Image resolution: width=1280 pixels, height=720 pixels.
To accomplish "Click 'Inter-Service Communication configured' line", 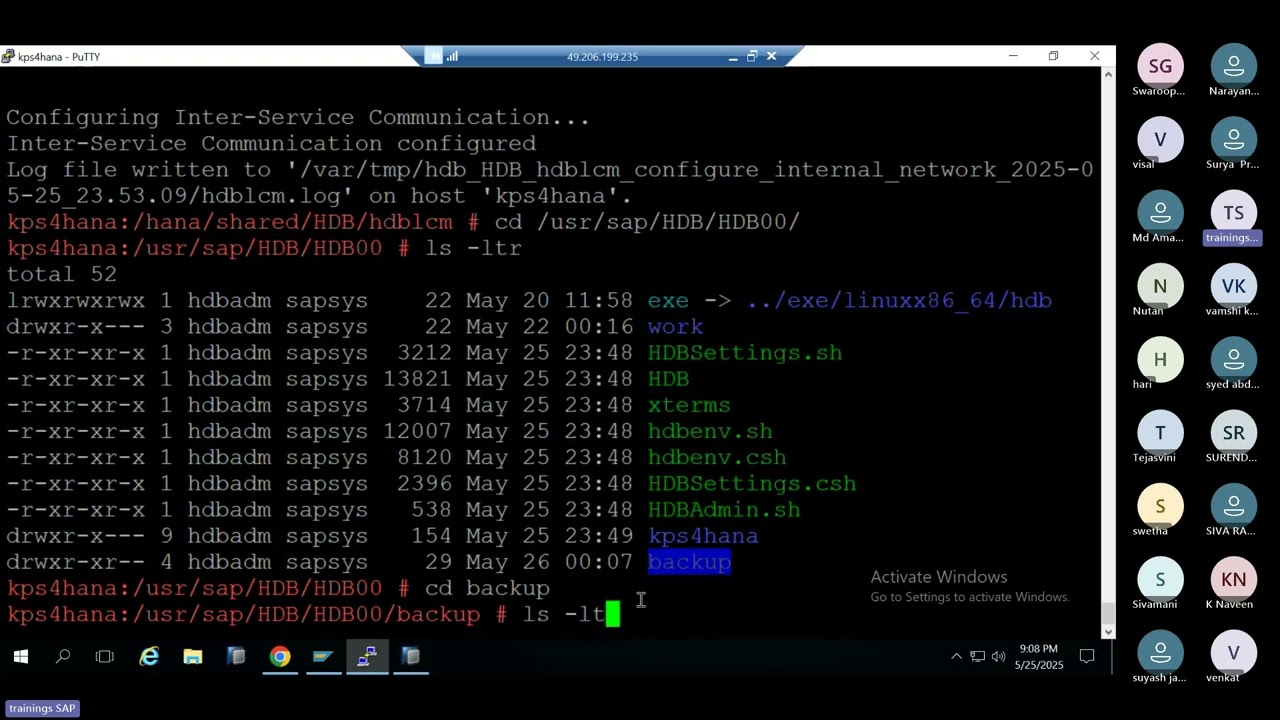I will tap(271, 144).
